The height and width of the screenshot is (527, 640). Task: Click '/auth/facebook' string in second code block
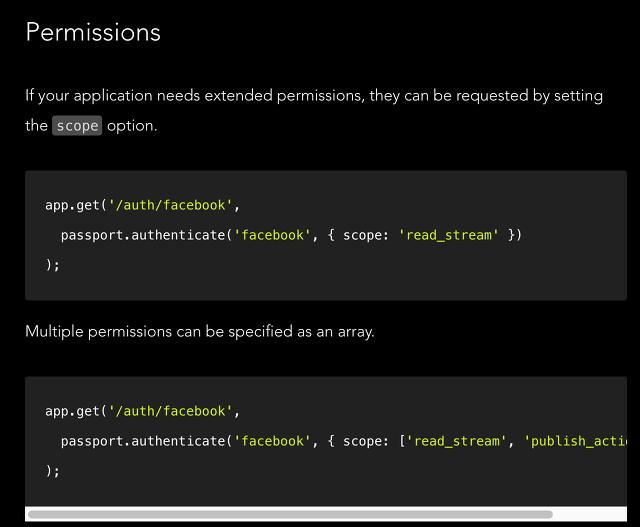click(171, 411)
